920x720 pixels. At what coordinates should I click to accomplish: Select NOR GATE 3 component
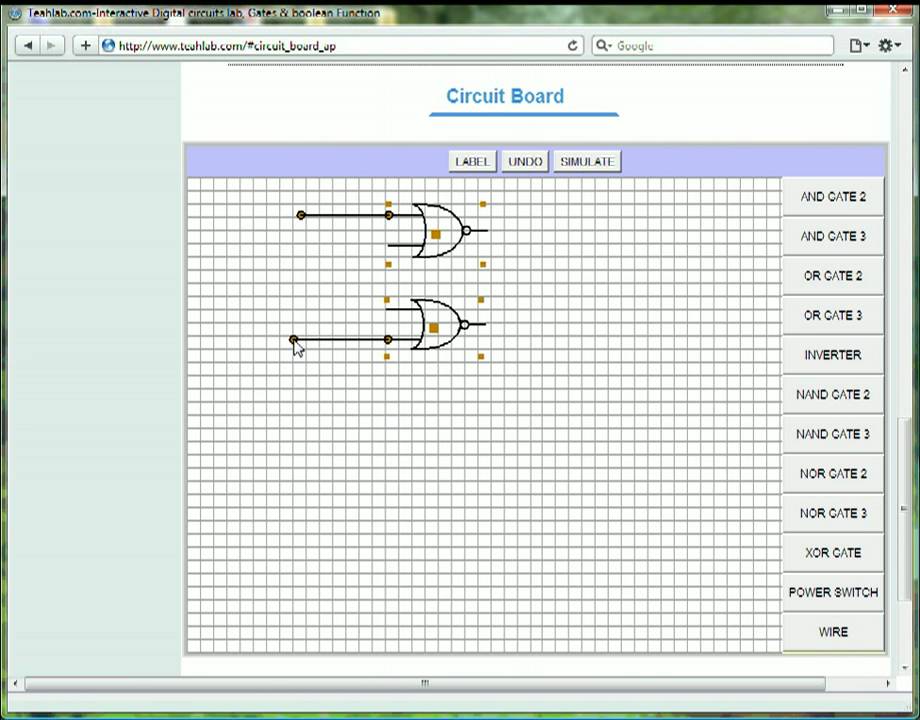pos(833,513)
